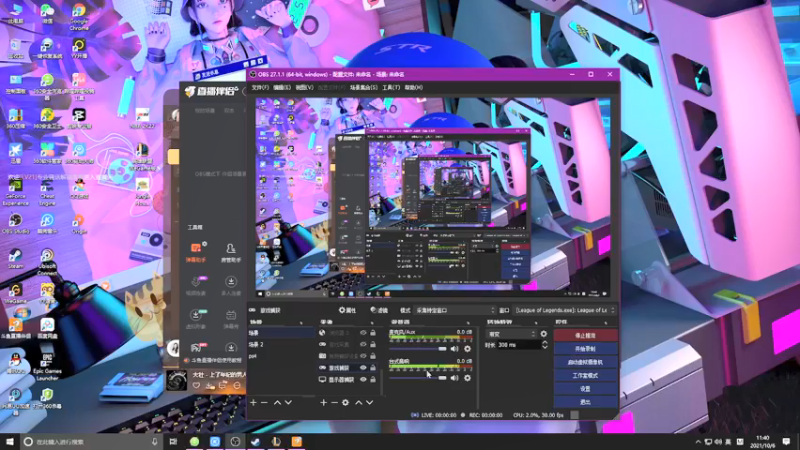
Task: Open OBS Studio desktop shortcut
Action: pos(15,223)
